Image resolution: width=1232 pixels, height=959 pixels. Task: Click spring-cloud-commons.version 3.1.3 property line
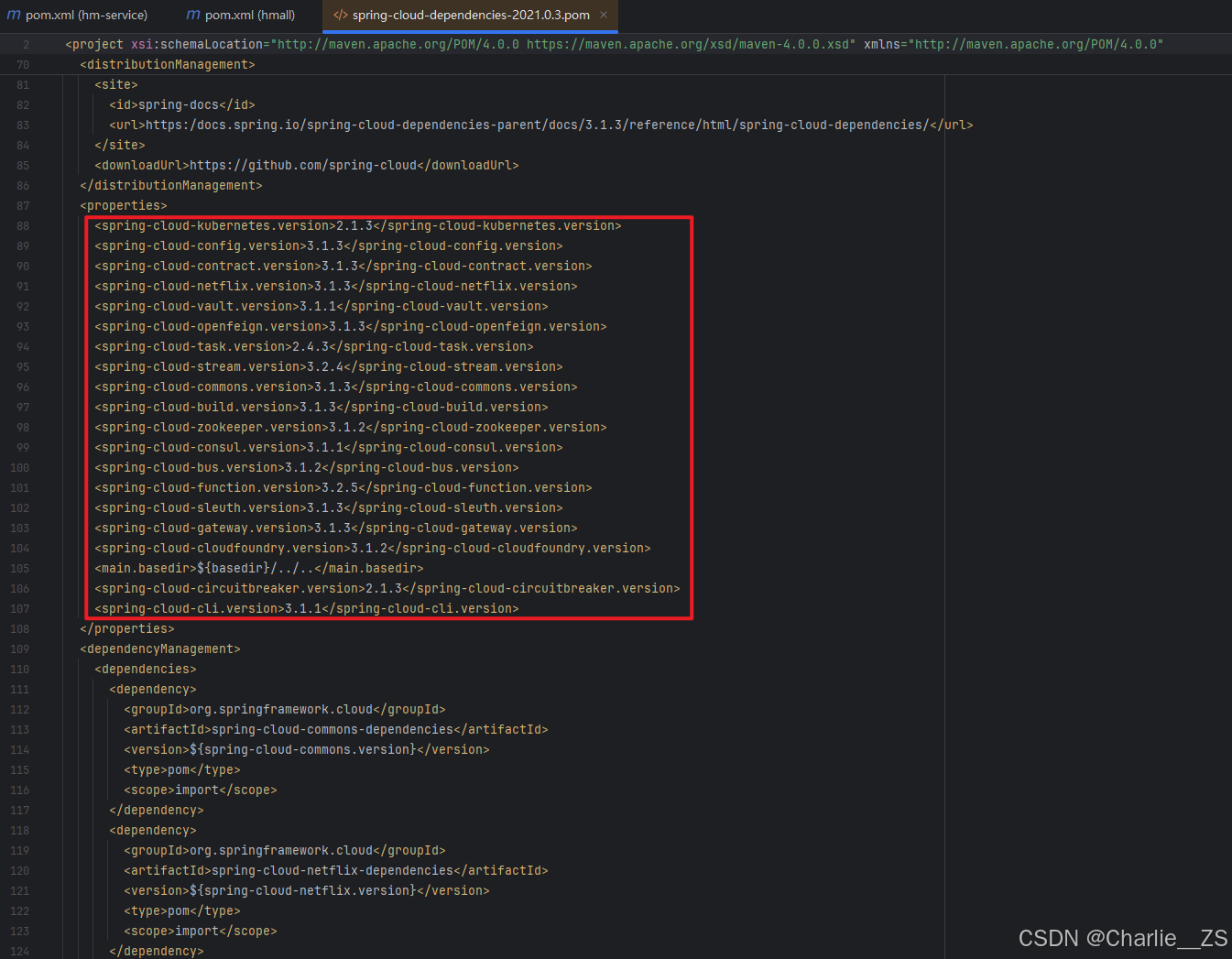(x=336, y=387)
